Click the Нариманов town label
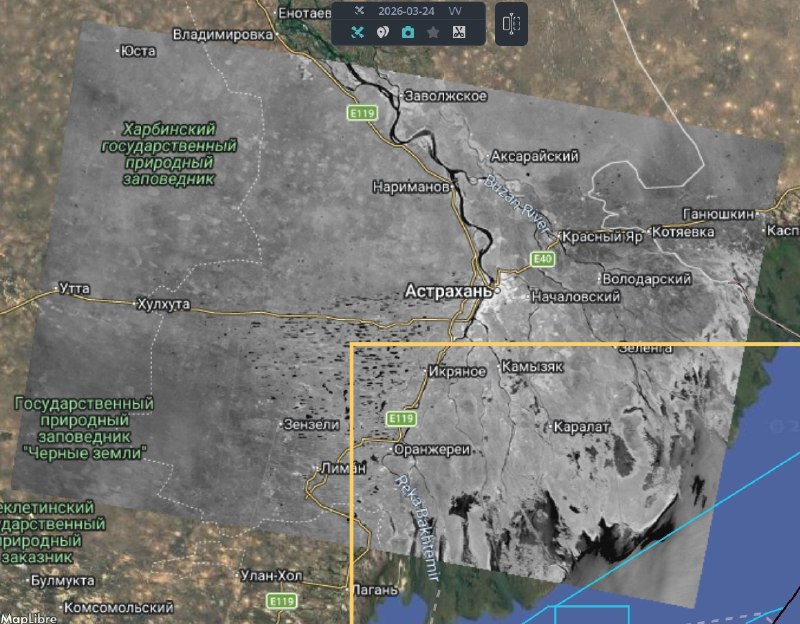This screenshot has width=800, height=624. pos(410,187)
